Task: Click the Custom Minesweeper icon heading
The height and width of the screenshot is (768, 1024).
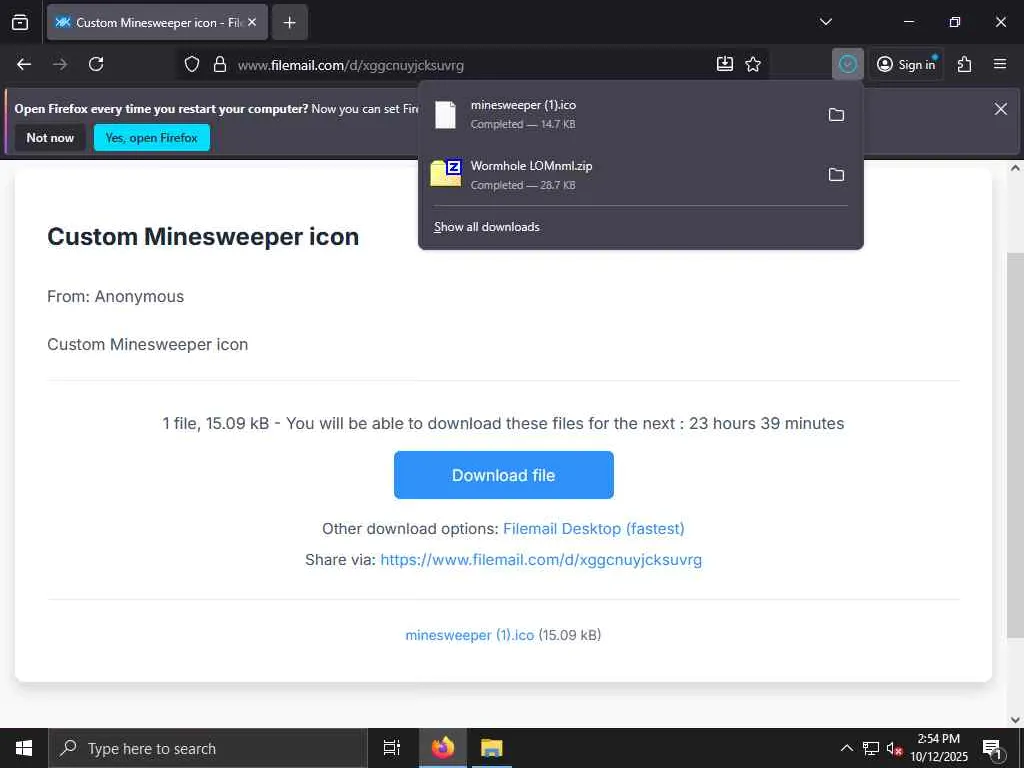Action: [x=203, y=236]
